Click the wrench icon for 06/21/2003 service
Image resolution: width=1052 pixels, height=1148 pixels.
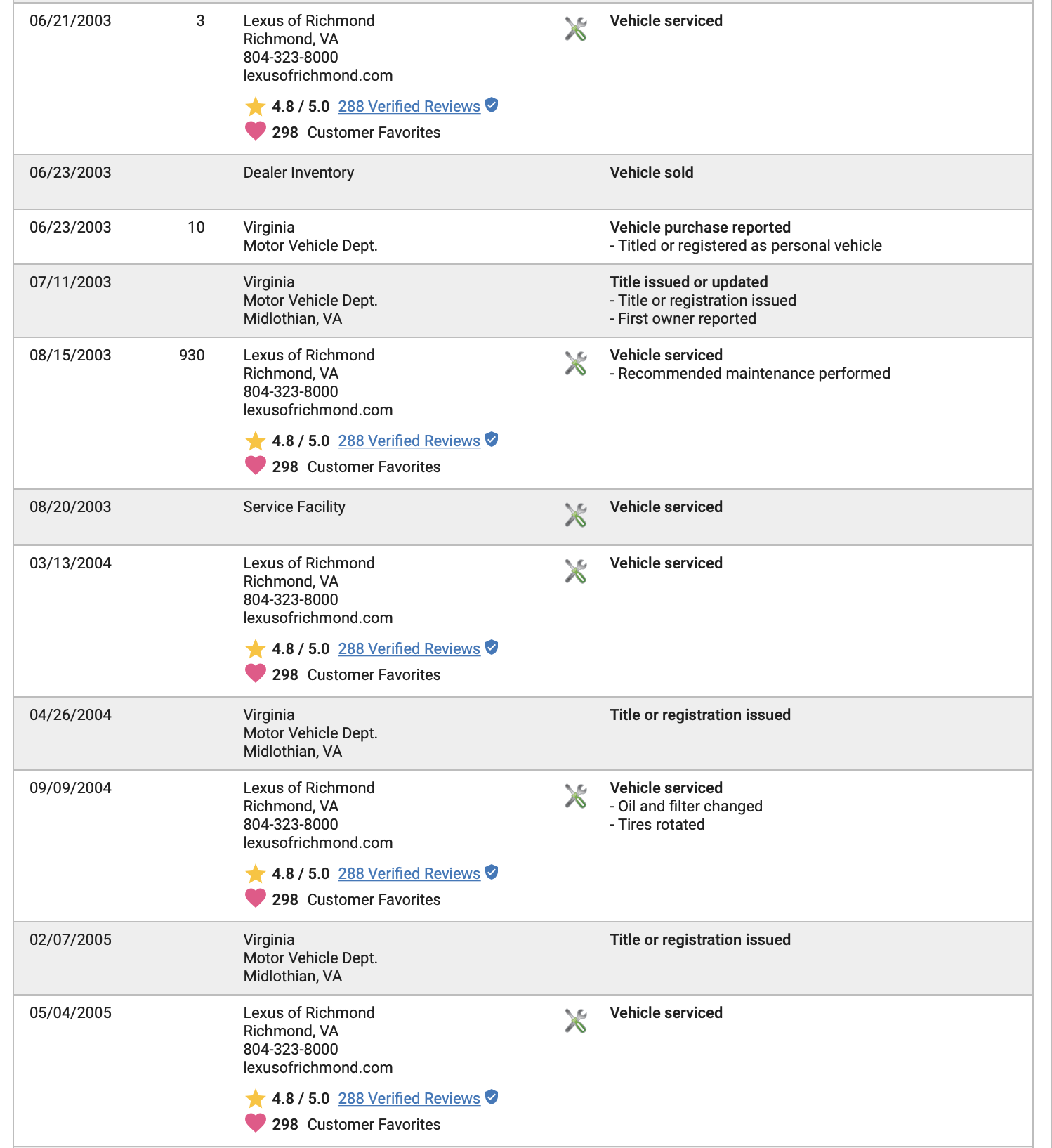(576, 29)
